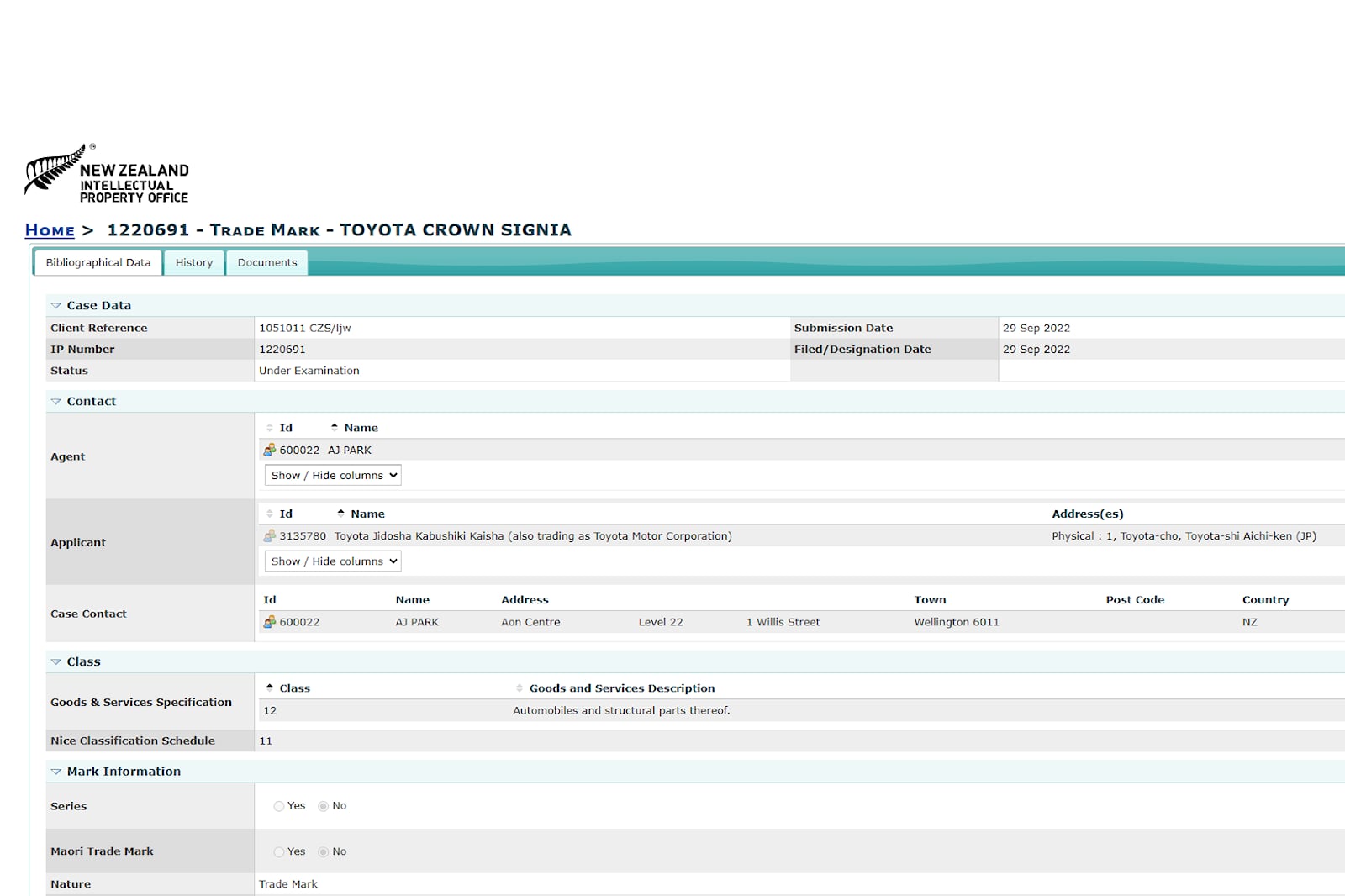Screen dimensions: 1345x896
Task: Sort Applicant table by Name column arrow
Action: (341, 513)
